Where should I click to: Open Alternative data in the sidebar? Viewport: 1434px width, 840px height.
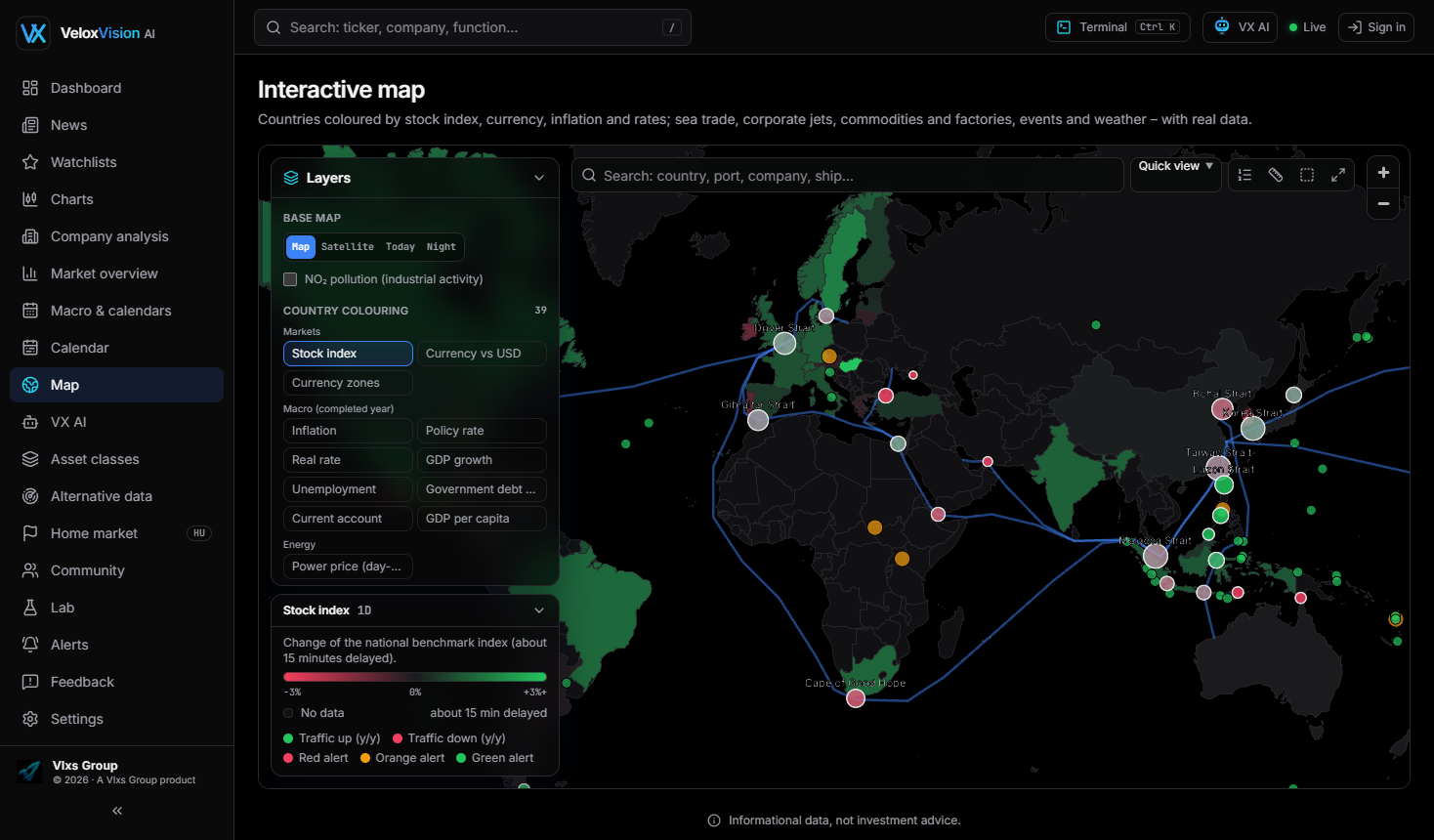pos(117,496)
